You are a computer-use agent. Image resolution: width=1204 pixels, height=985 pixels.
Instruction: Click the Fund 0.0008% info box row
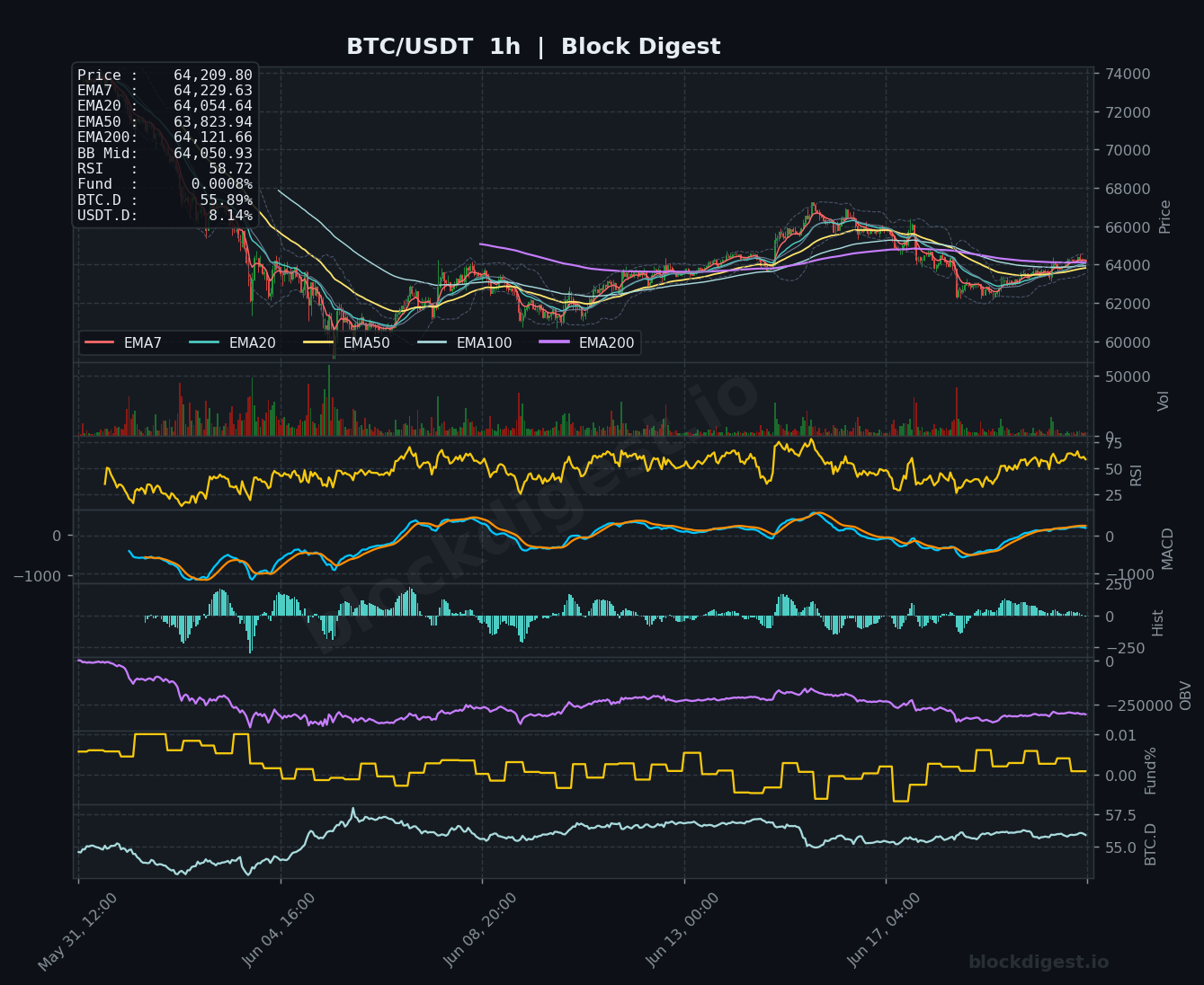[165, 184]
